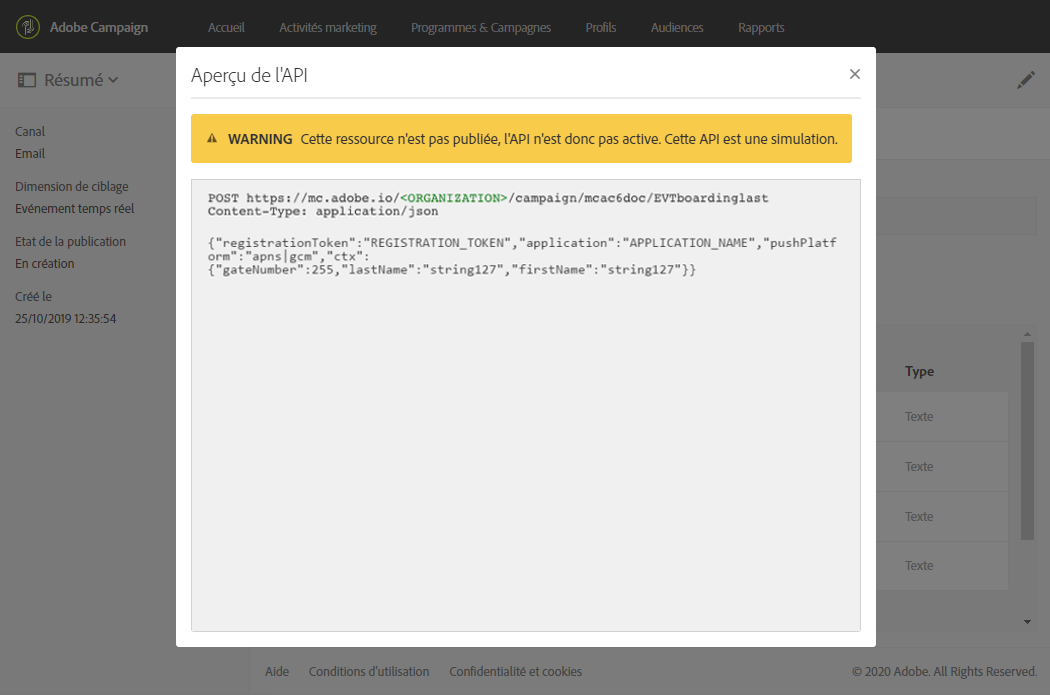Click the Canal label
The width and height of the screenshot is (1050, 695).
click(x=30, y=132)
